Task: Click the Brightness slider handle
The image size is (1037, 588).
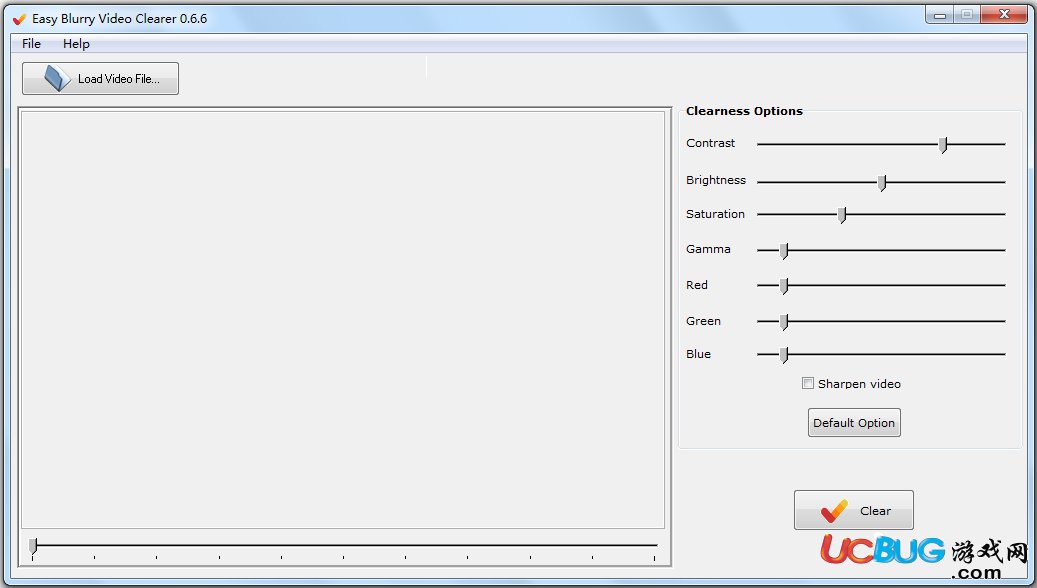Action: pyautogui.click(x=882, y=183)
